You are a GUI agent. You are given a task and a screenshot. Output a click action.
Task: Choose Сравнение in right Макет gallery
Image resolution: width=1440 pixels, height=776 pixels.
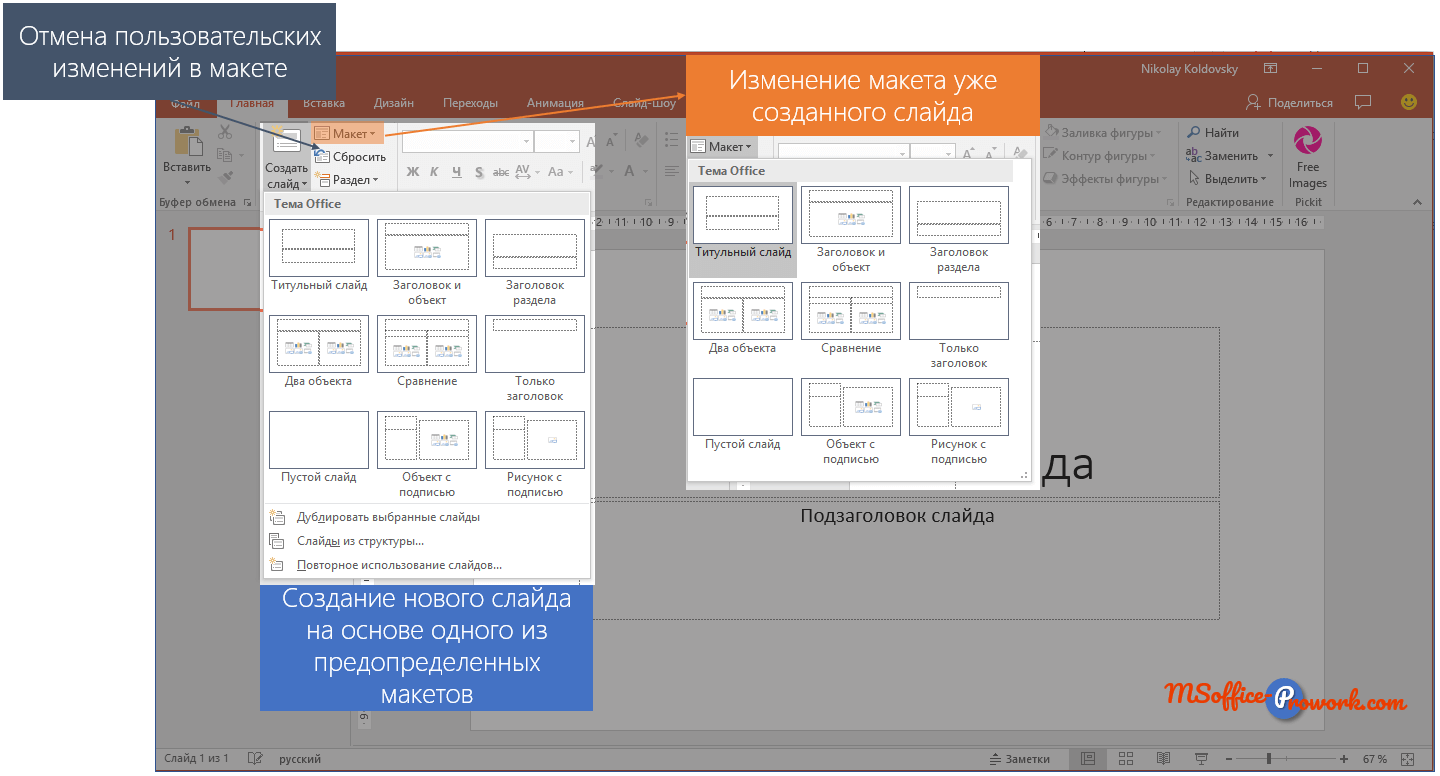point(851,319)
